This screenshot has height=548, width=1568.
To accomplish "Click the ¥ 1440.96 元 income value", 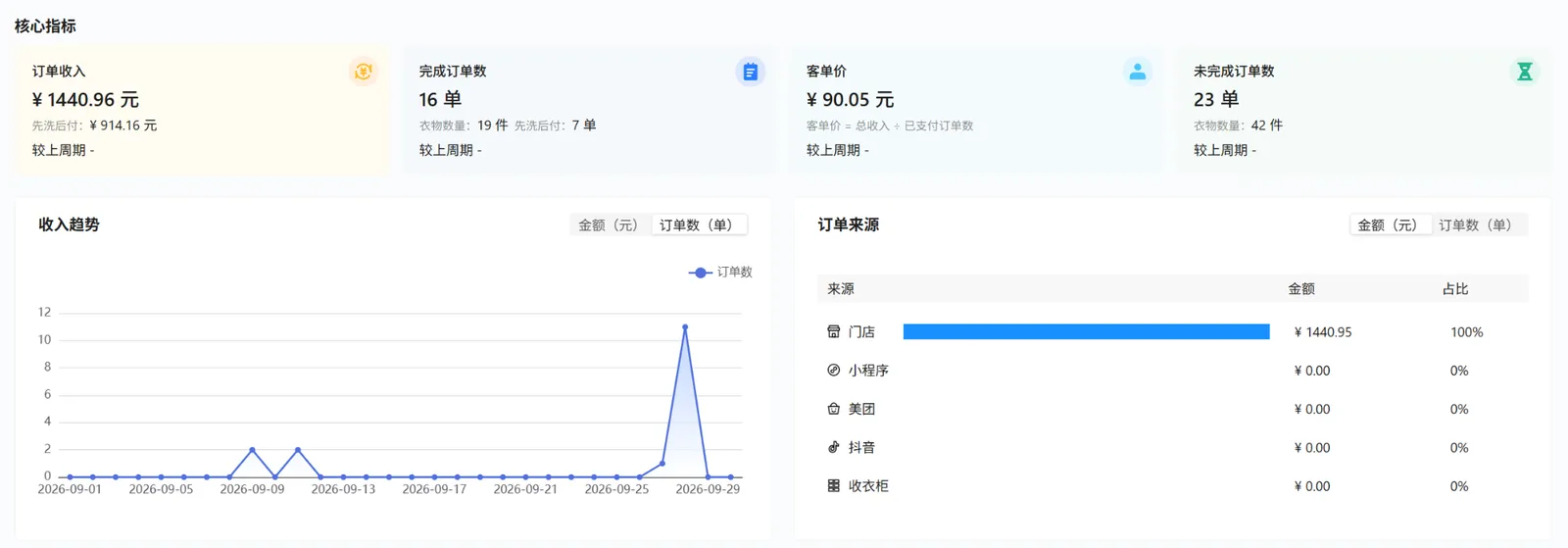I will tap(85, 100).
